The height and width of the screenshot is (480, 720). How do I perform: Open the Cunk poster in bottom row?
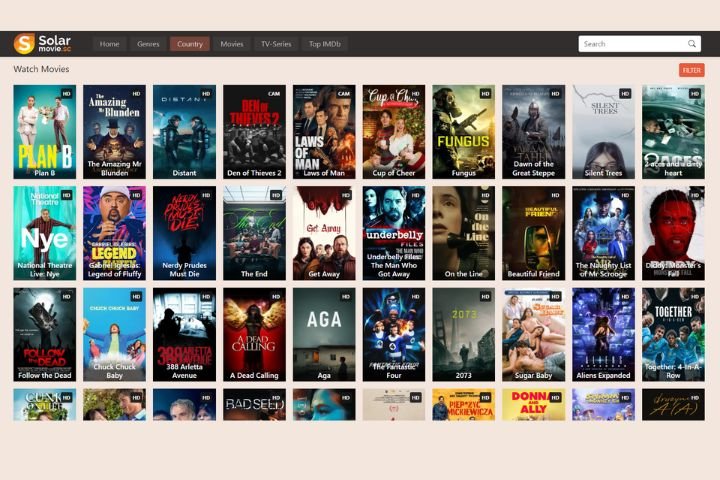click(45, 405)
